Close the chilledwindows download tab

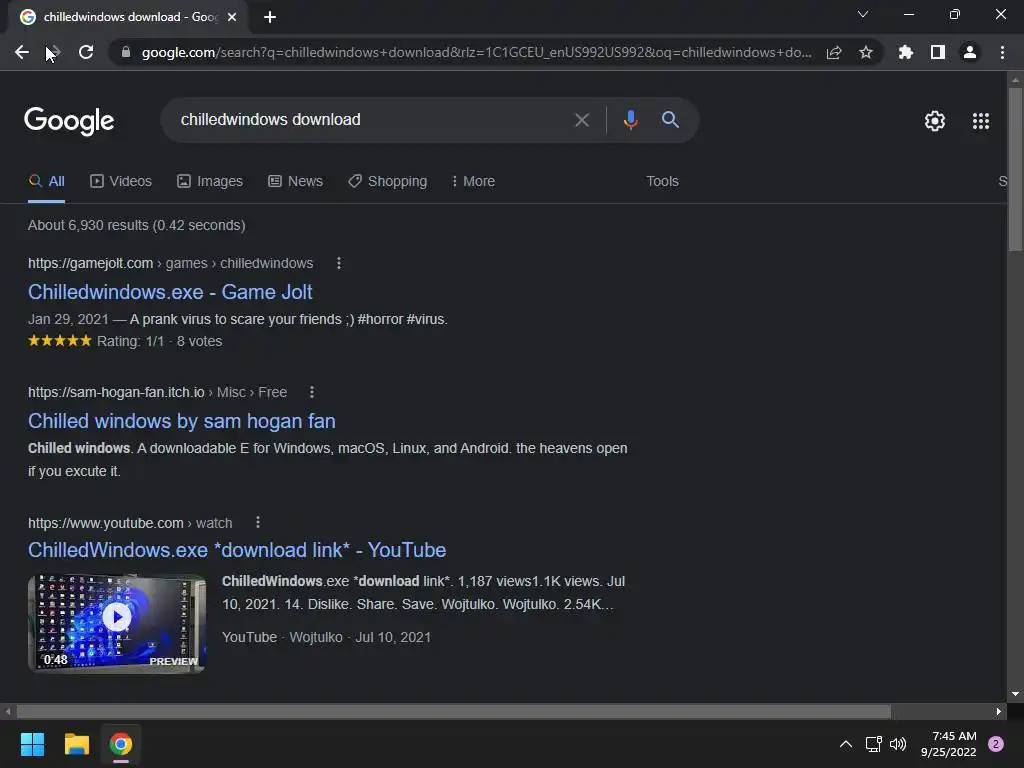(x=232, y=17)
